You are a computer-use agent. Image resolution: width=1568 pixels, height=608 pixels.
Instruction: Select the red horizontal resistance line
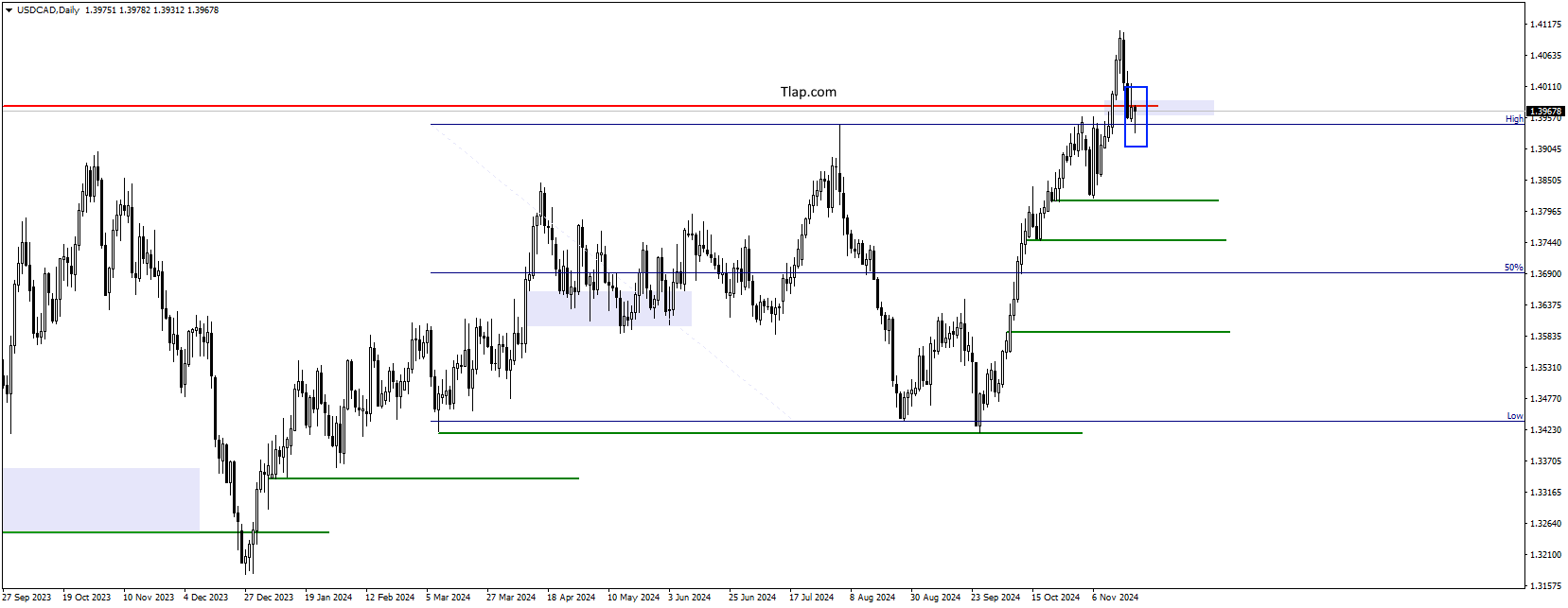click(568, 106)
